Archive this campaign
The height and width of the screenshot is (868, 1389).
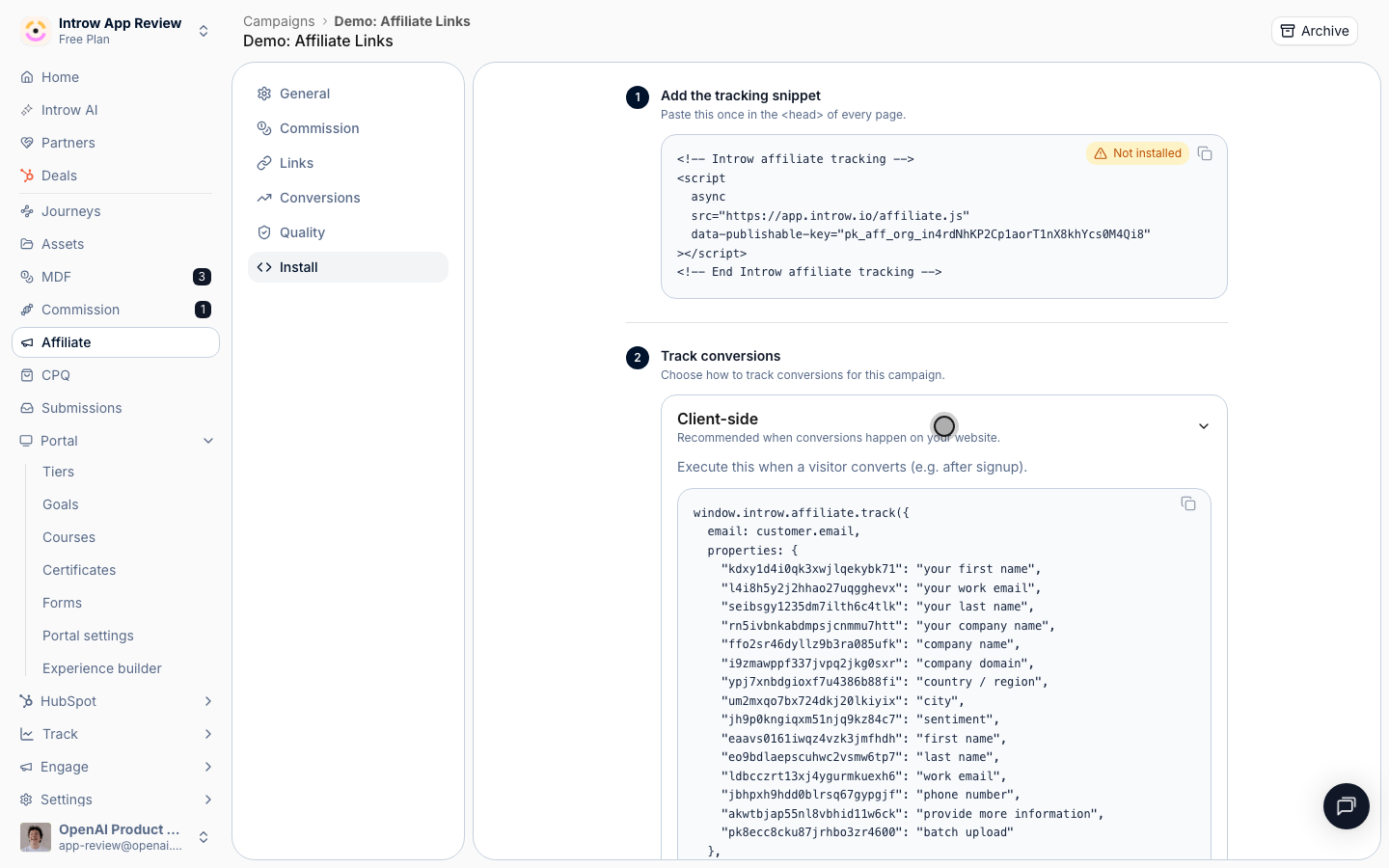point(1315,31)
